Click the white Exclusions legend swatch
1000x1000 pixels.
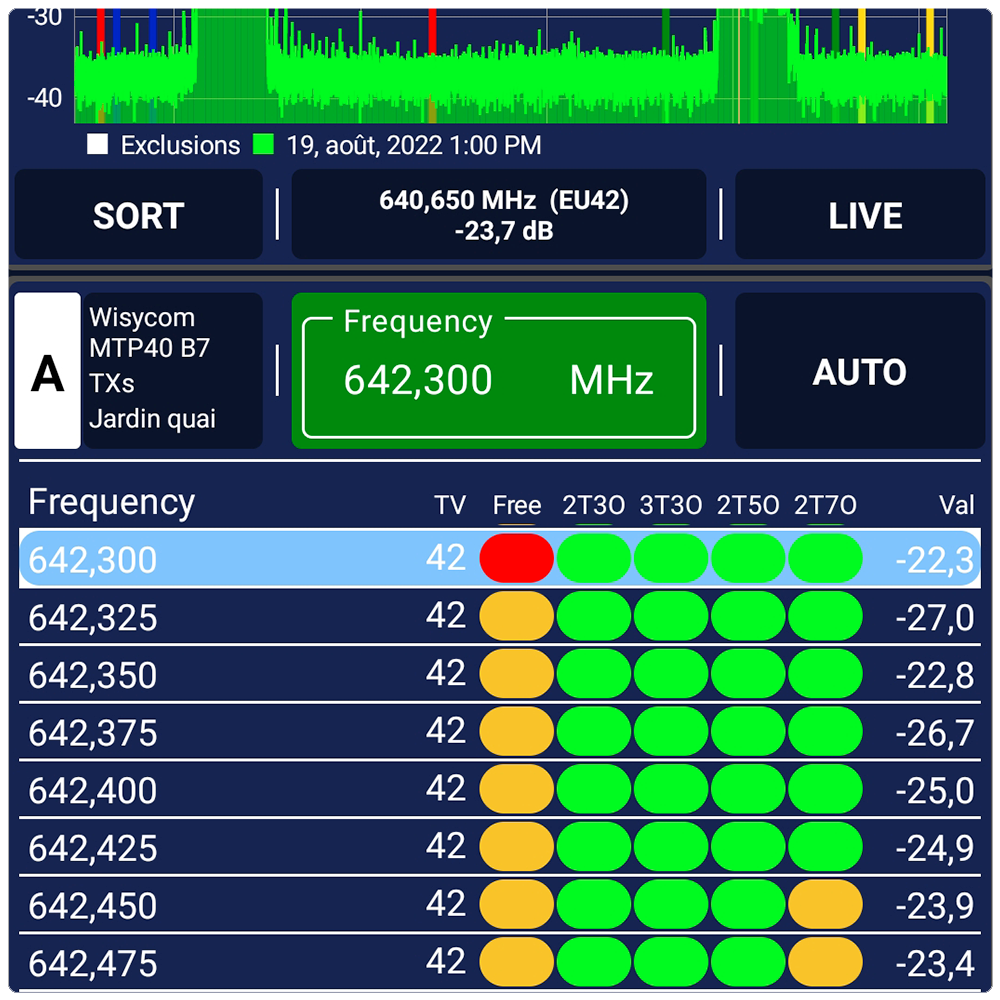tap(98, 144)
